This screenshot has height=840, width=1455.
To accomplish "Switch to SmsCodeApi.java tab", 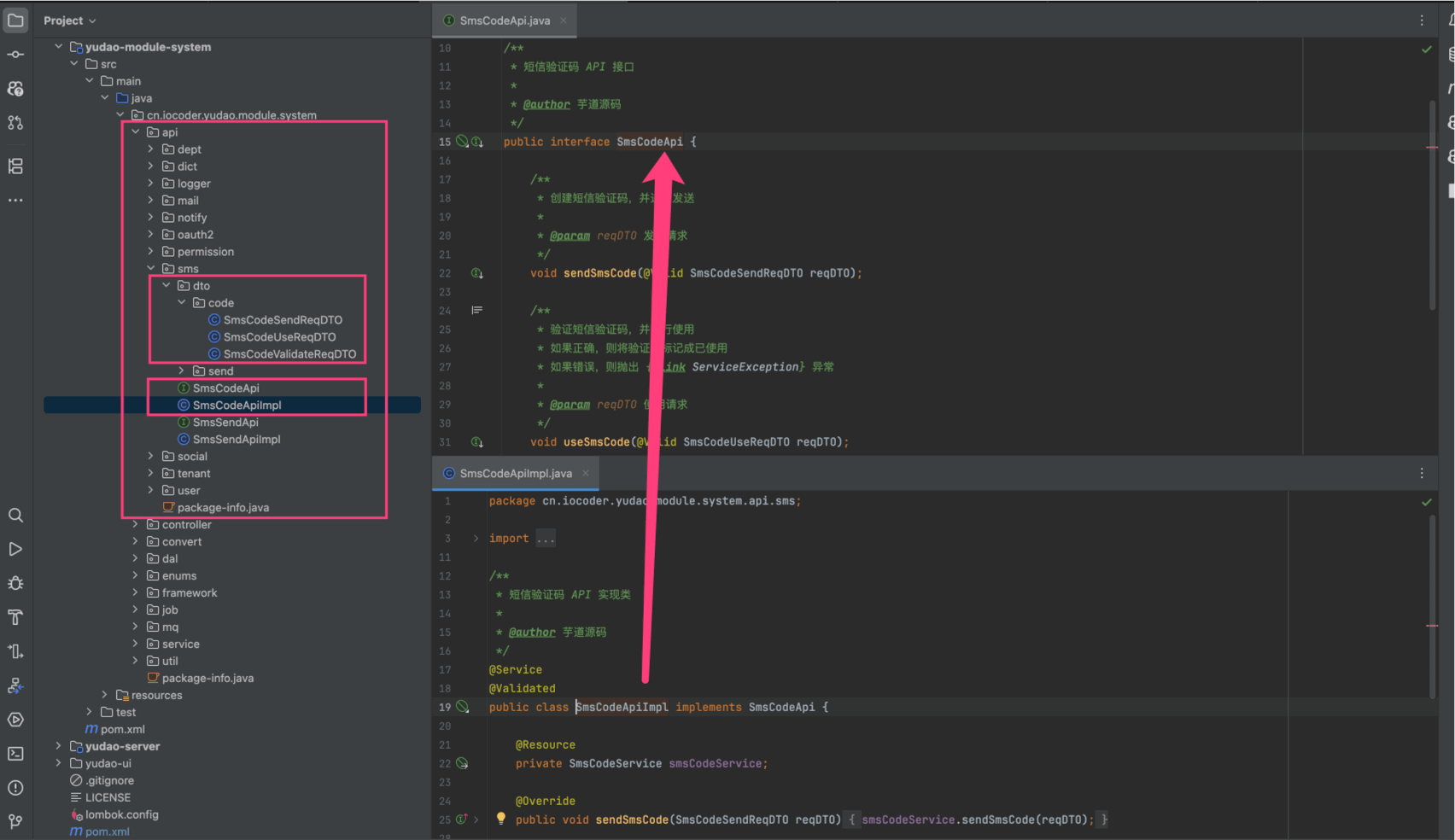I will pos(504,20).
